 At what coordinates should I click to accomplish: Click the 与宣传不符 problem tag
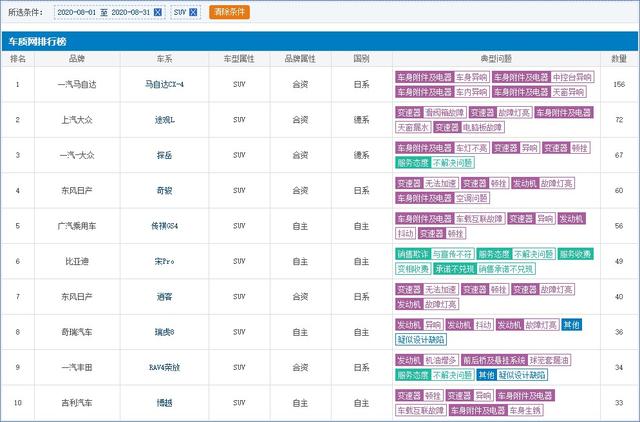point(452,254)
